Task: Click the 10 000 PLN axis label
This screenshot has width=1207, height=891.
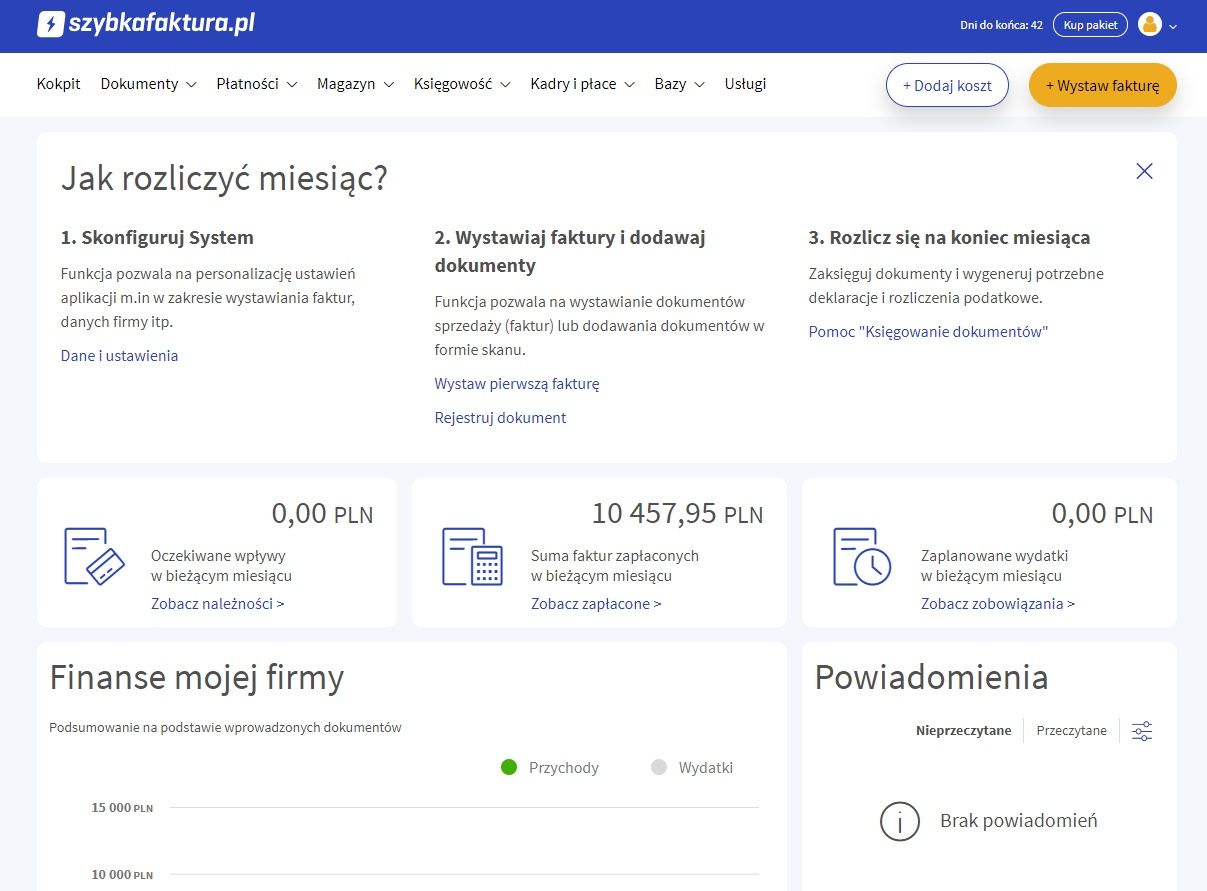Action: [122, 875]
